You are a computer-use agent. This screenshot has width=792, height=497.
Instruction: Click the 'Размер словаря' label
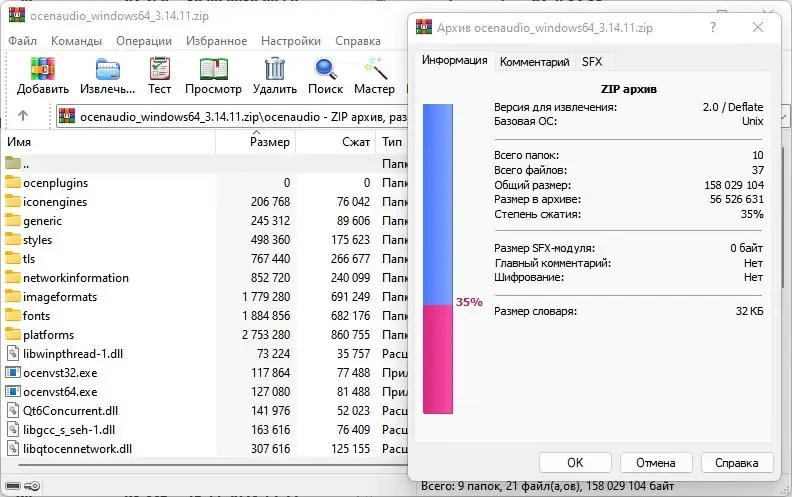tap(535, 311)
